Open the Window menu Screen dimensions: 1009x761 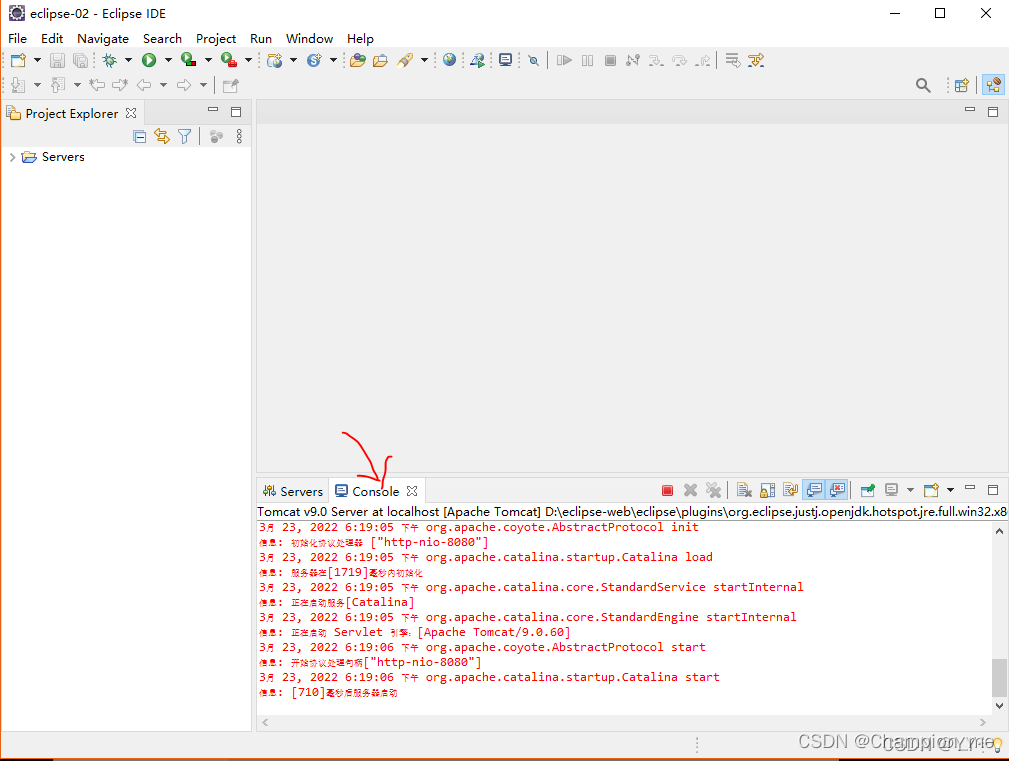pyautogui.click(x=310, y=39)
